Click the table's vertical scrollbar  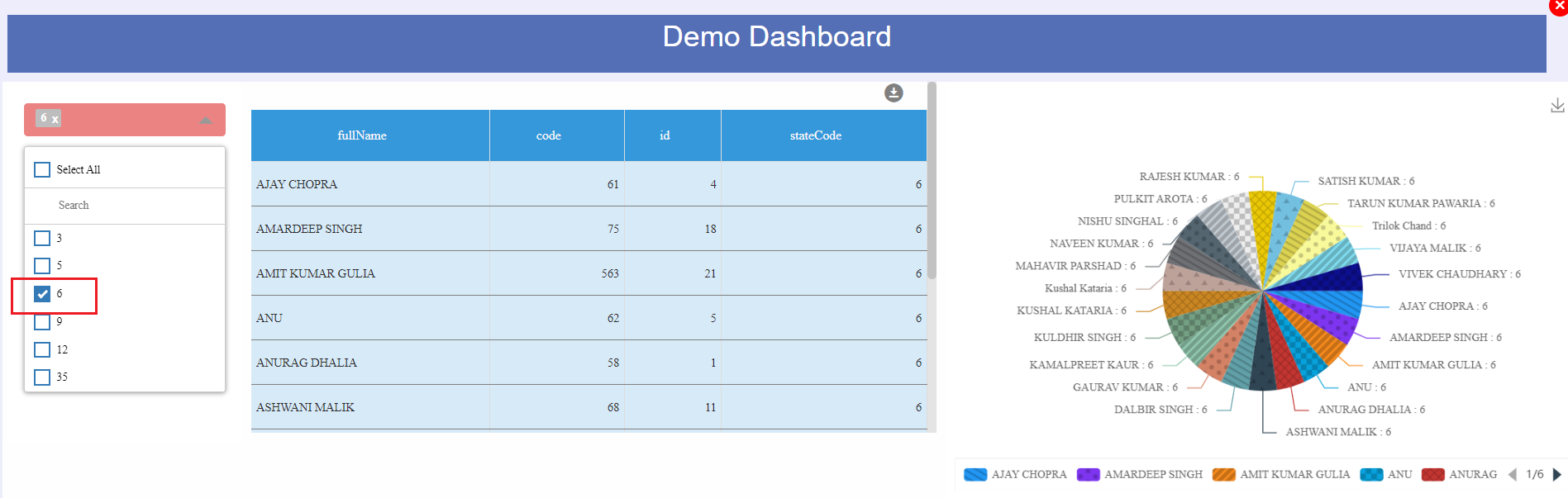click(x=932, y=182)
